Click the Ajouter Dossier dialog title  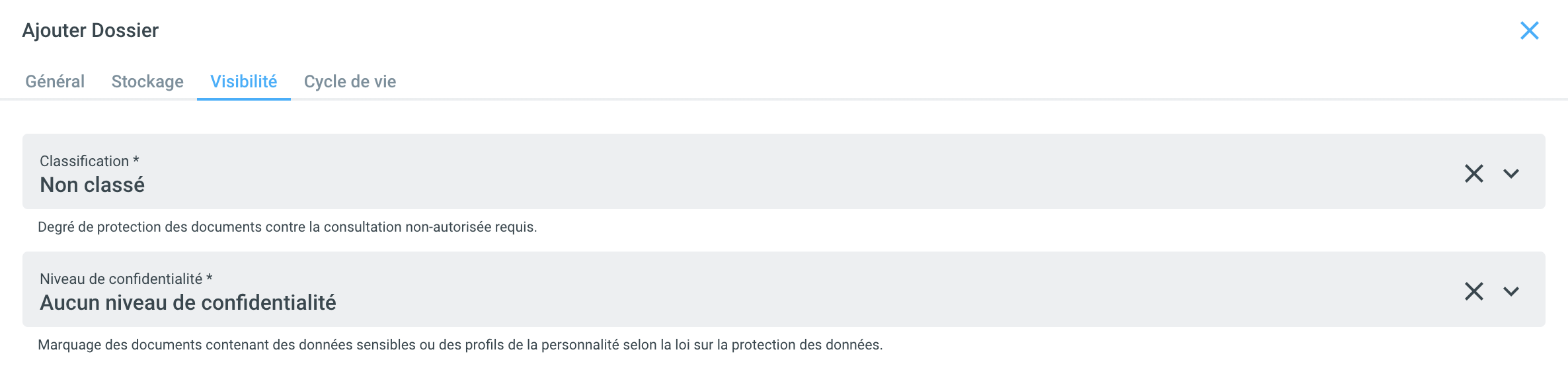[x=91, y=30]
